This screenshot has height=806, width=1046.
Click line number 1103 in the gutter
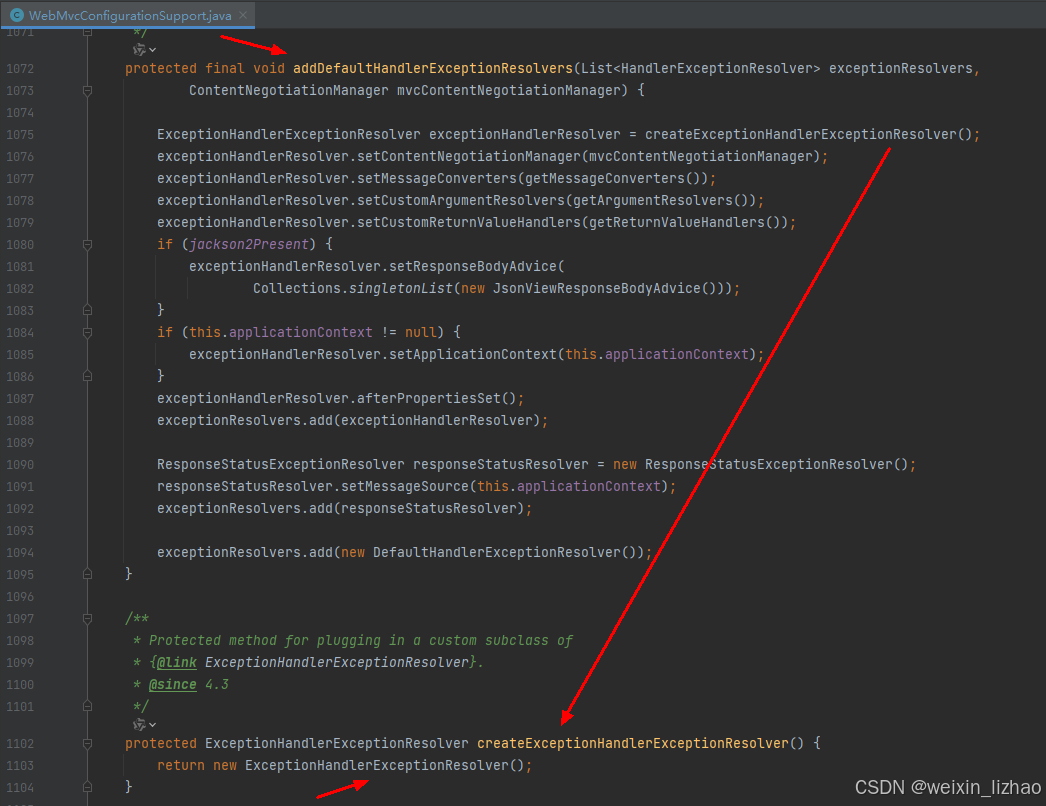tap(20, 765)
